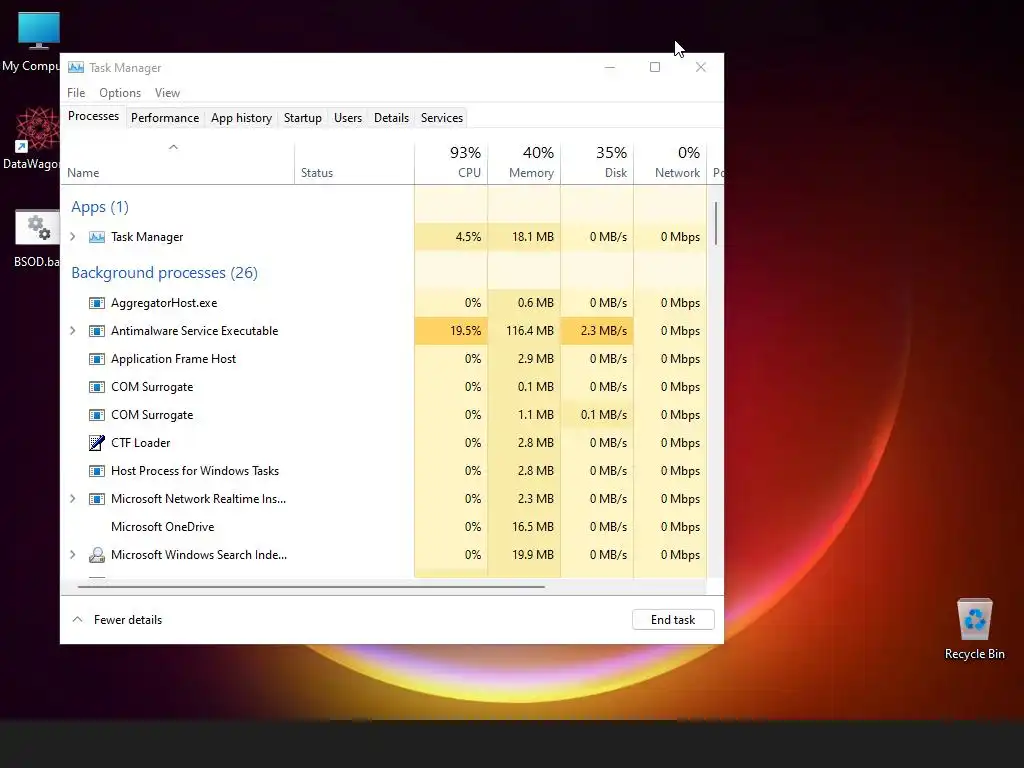Image resolution: width=1024 pixels, height=768 pixels.
Task: Switch to the Users tab
Action: click(347, 118)
